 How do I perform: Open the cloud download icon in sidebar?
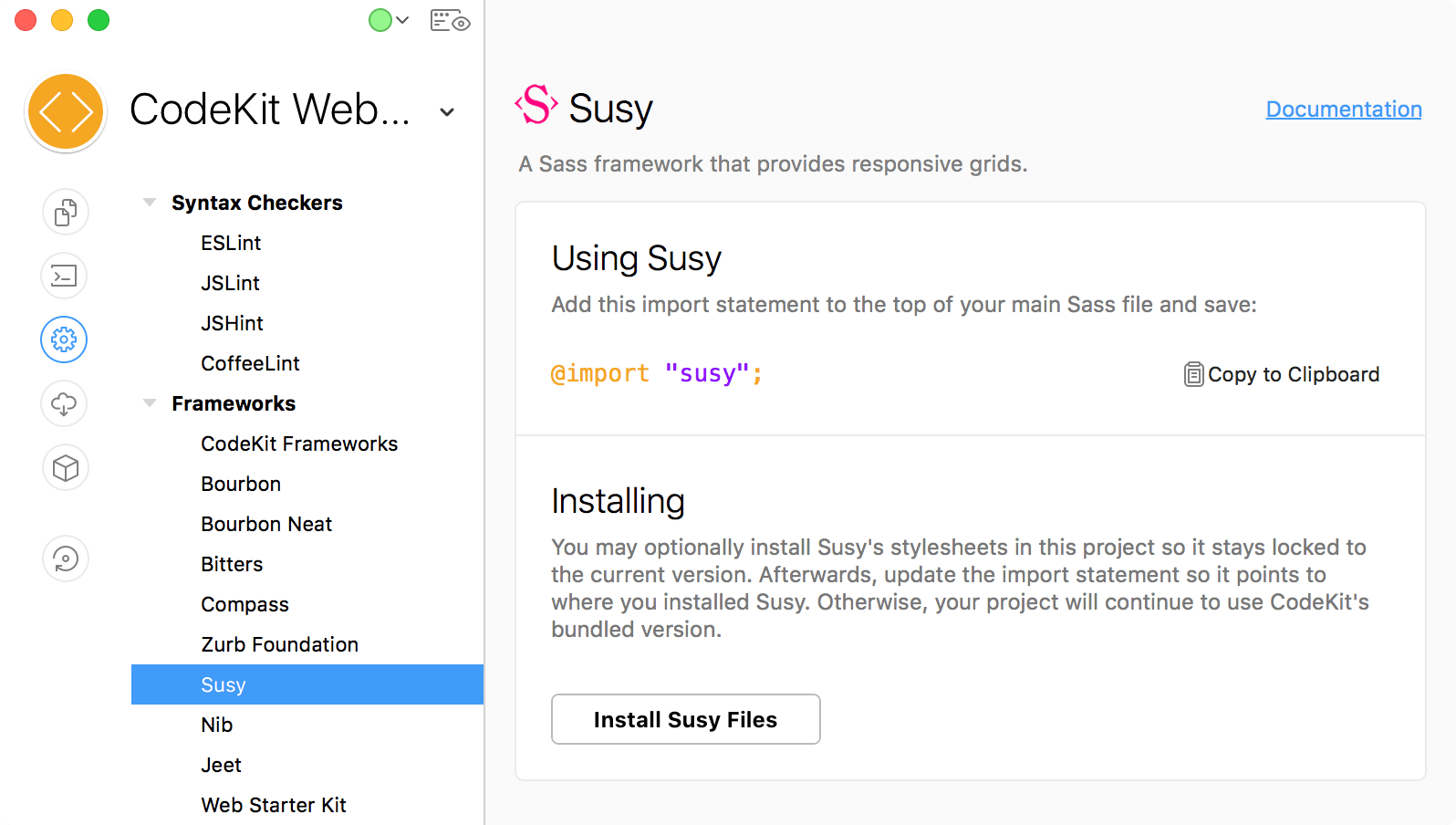[x=64, y=403]
